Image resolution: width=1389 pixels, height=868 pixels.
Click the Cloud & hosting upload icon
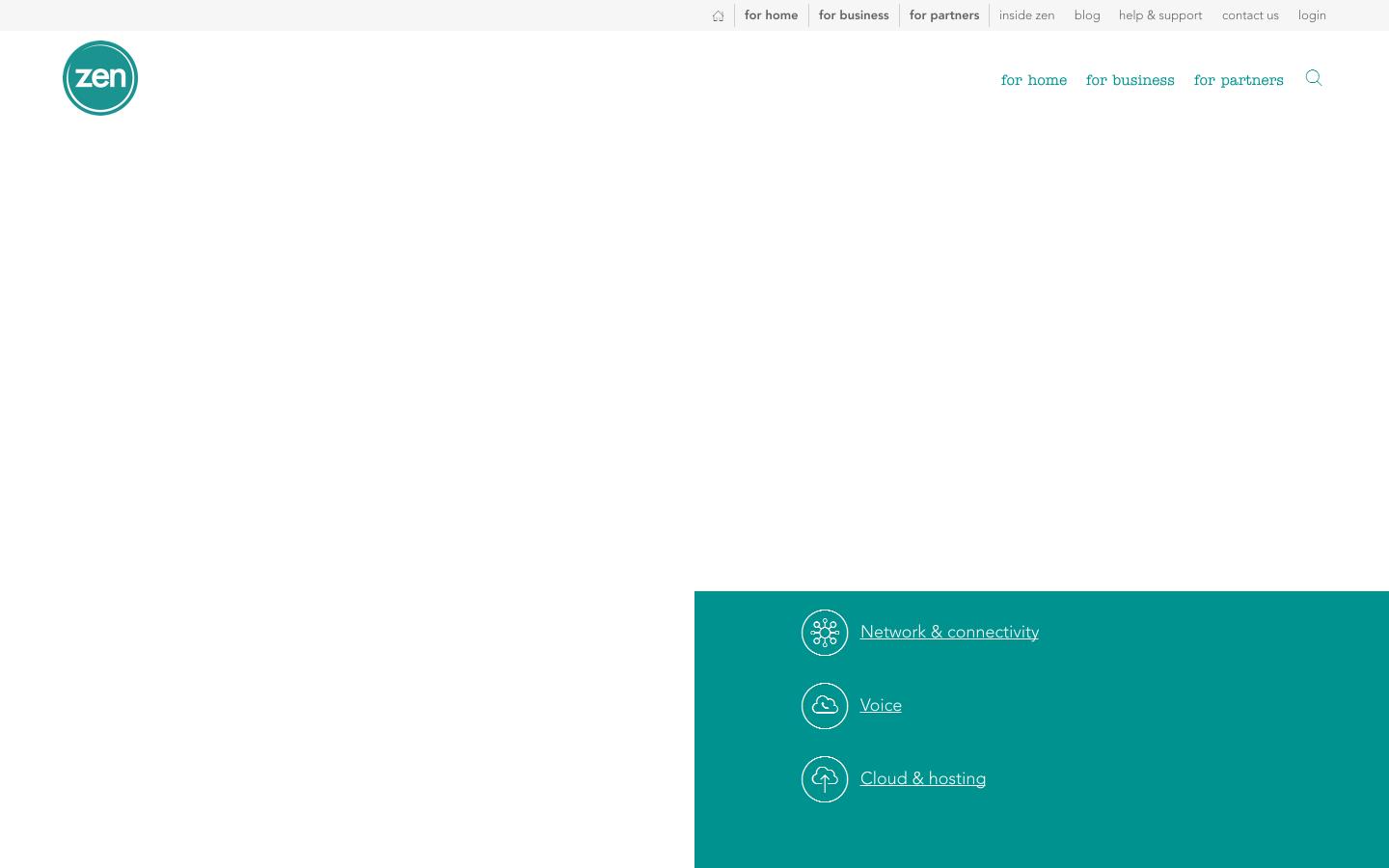(825, 778)
